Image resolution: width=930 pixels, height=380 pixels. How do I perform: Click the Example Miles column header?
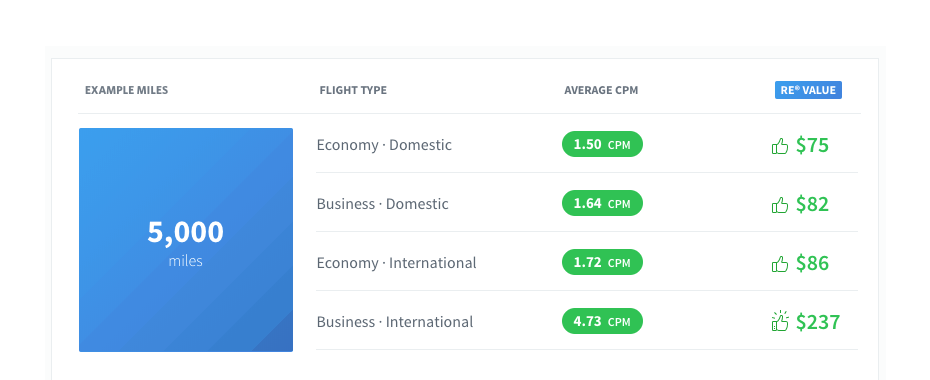pyautogui.click(x=126, y=90)
